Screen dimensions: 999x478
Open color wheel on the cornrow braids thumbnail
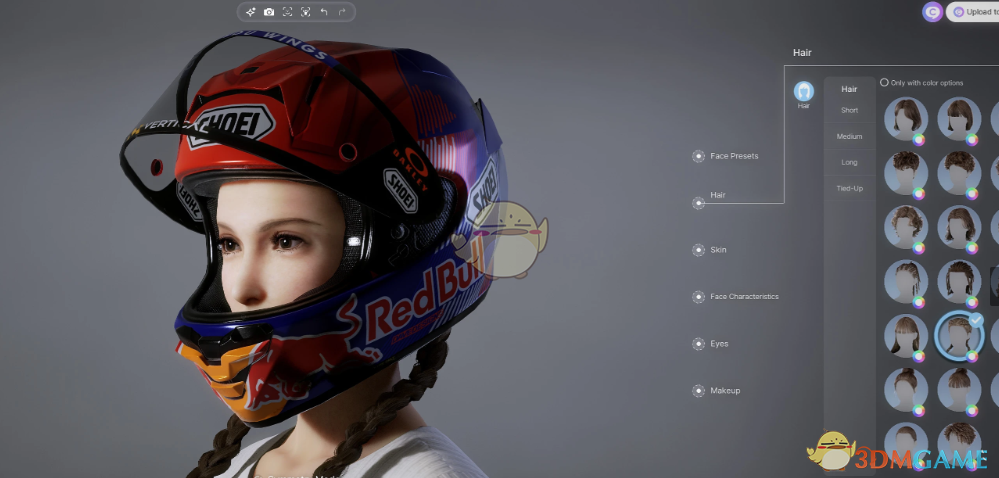[919, 301]
